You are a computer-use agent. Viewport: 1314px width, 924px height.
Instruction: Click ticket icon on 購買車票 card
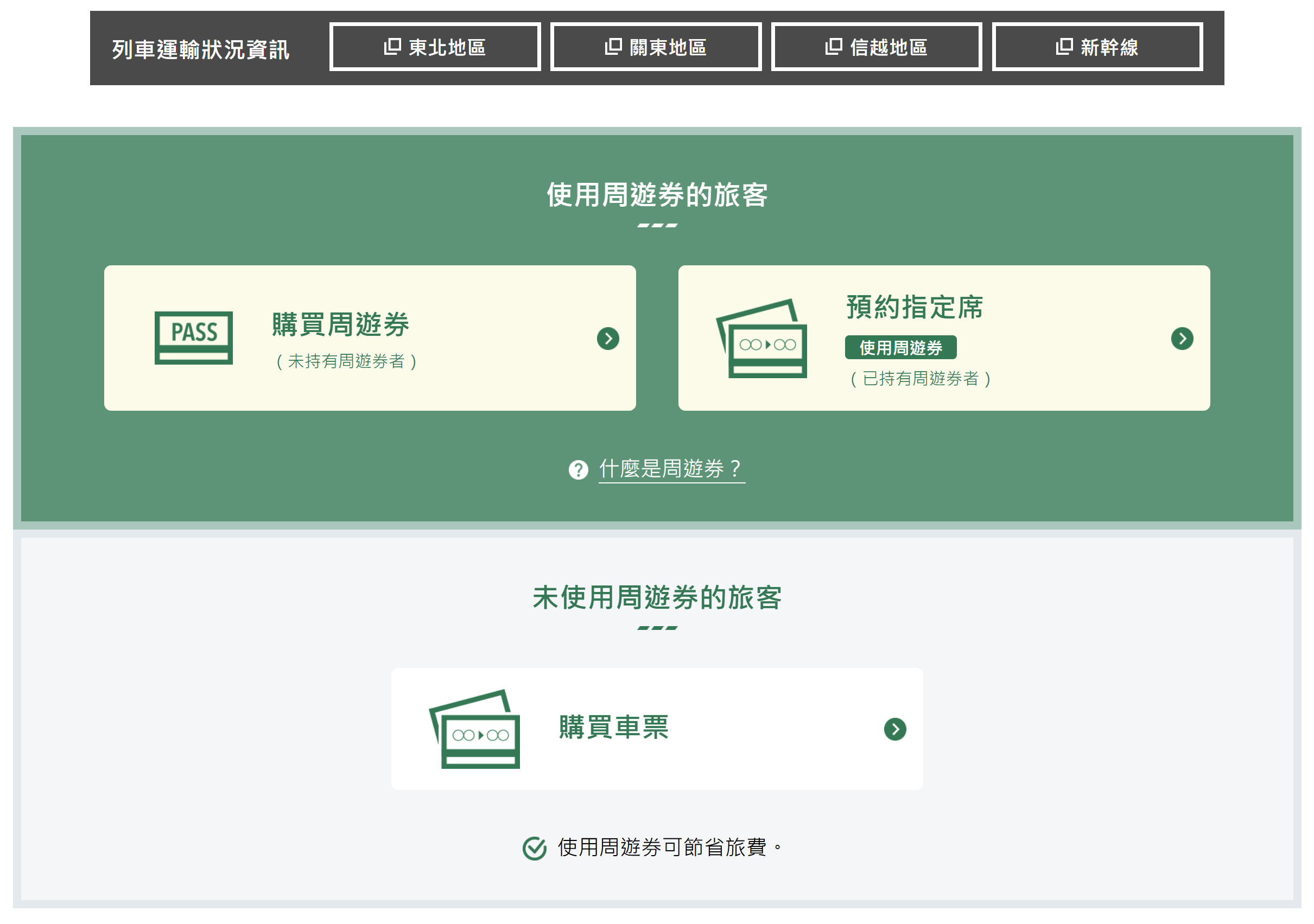point(474,729)
